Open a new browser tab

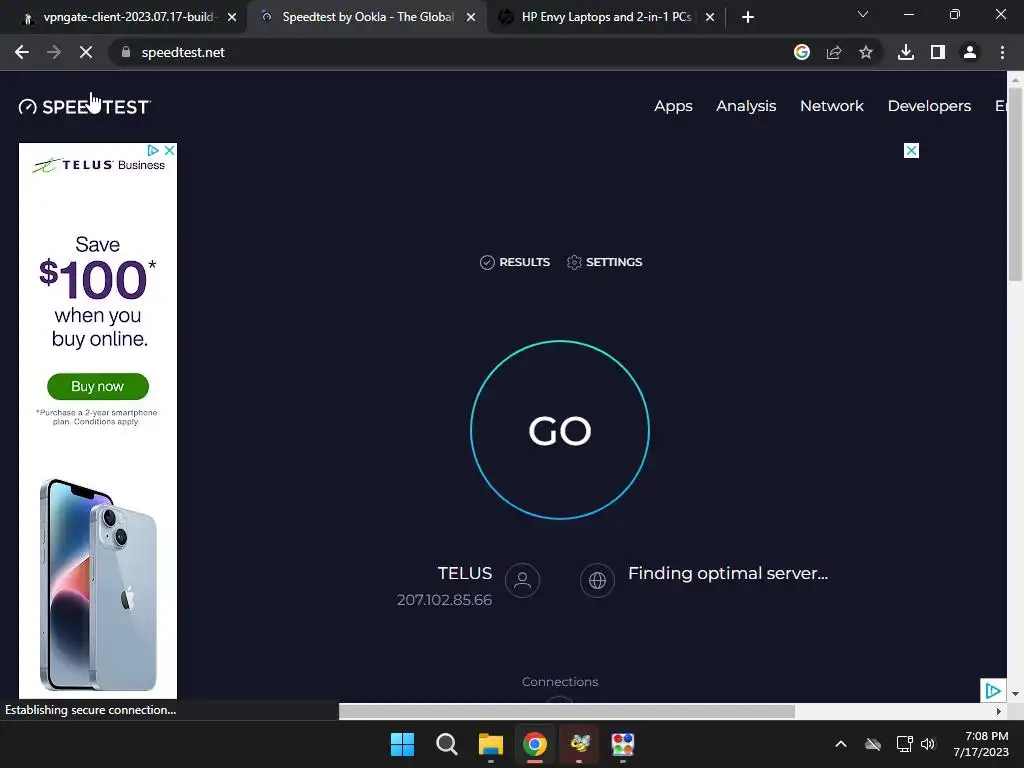click(x=748, y=18)
